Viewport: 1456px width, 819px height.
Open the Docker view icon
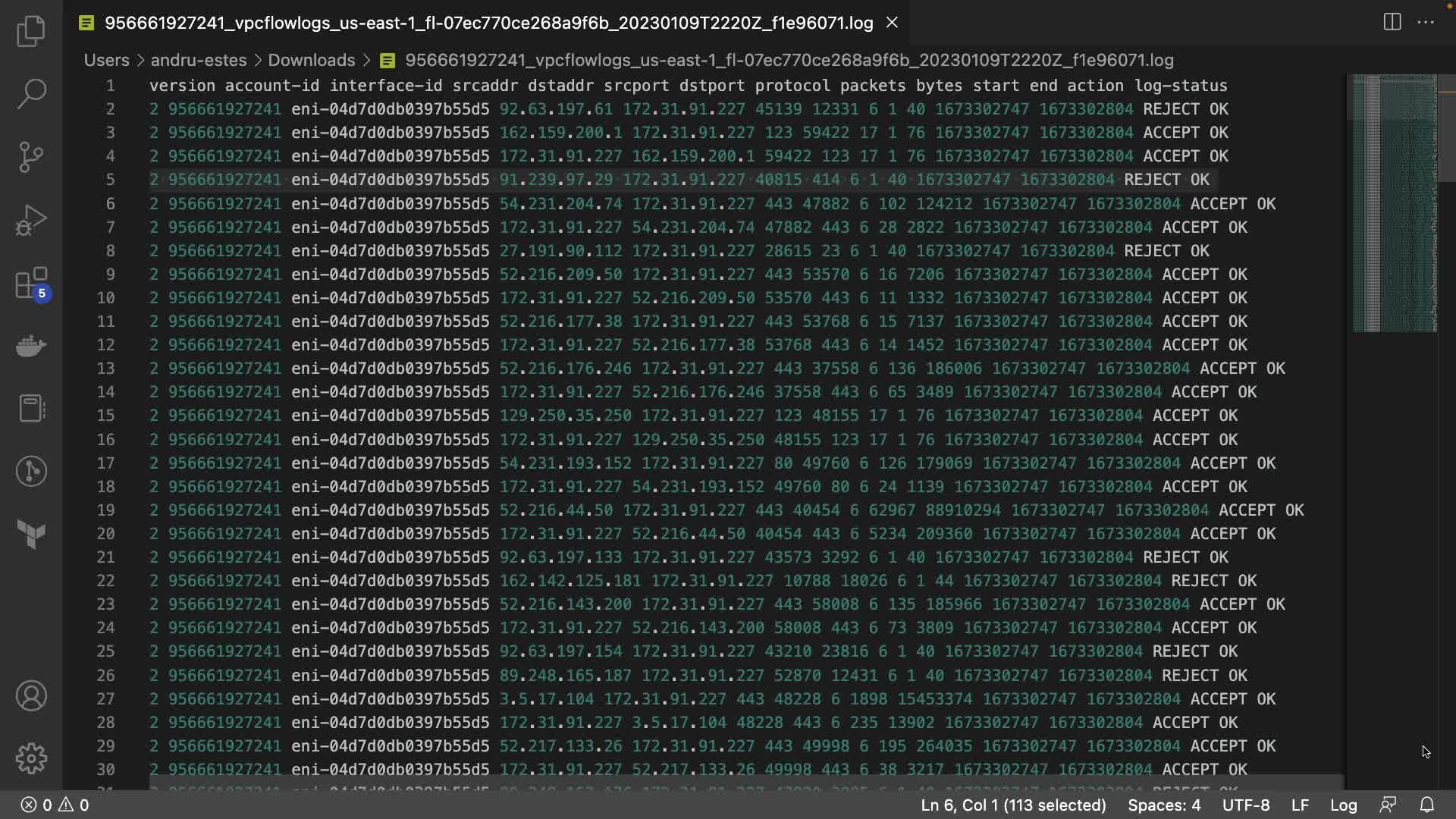point(31,347)
